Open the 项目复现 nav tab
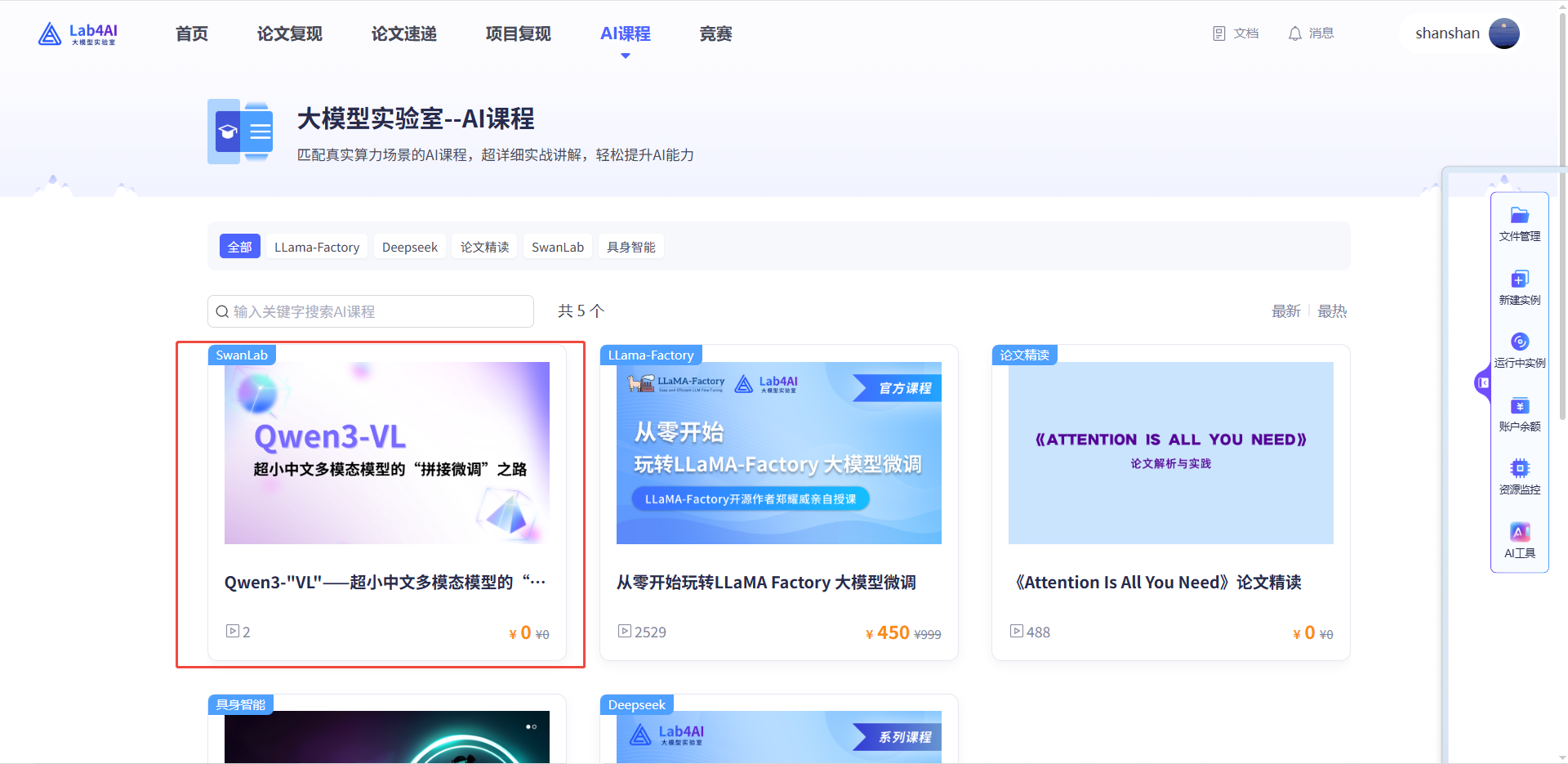The width and height of the screenshot is (1568, 764). click(519, 34)
